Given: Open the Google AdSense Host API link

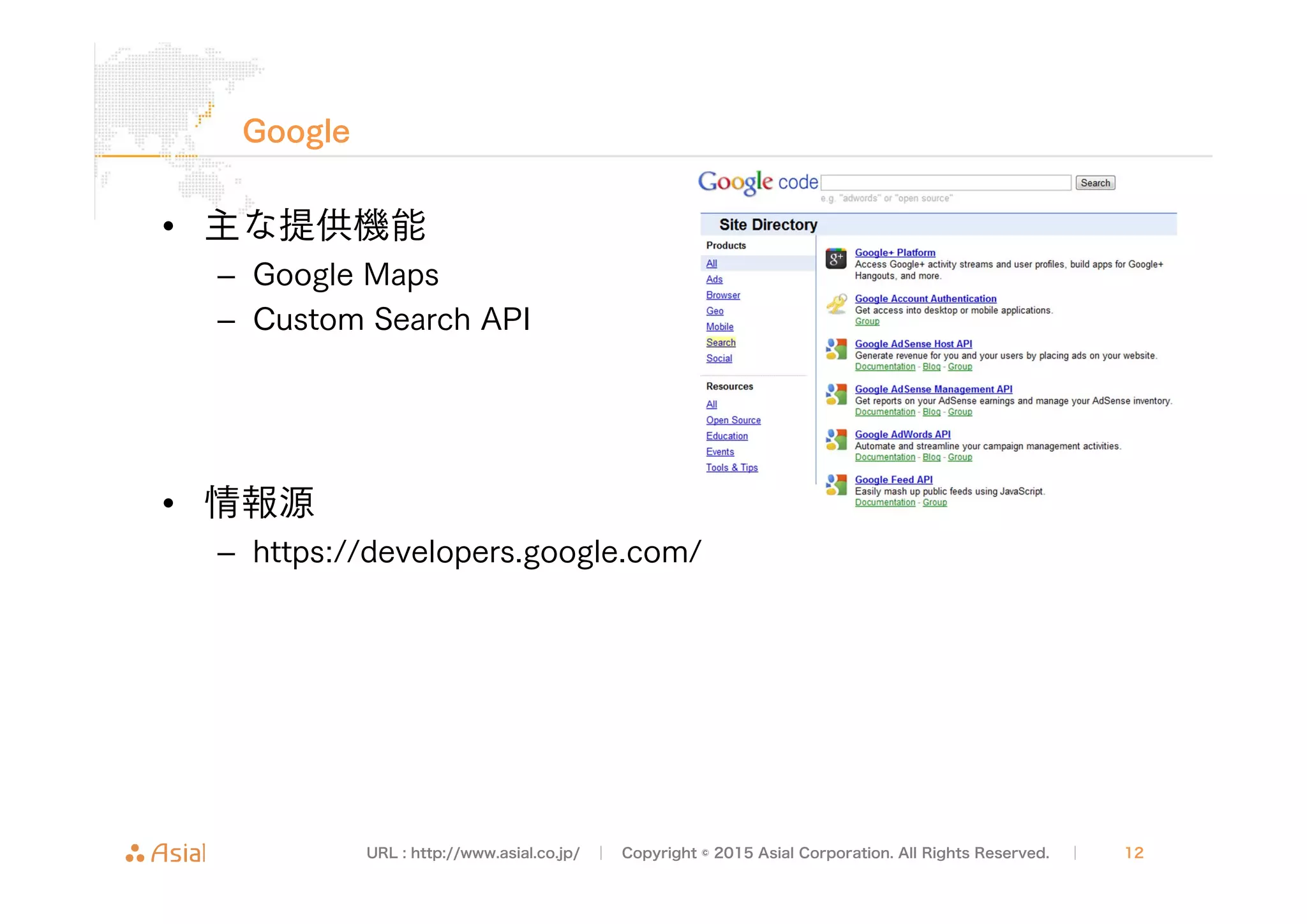Looking at the screenshot, I should [913, 344].
